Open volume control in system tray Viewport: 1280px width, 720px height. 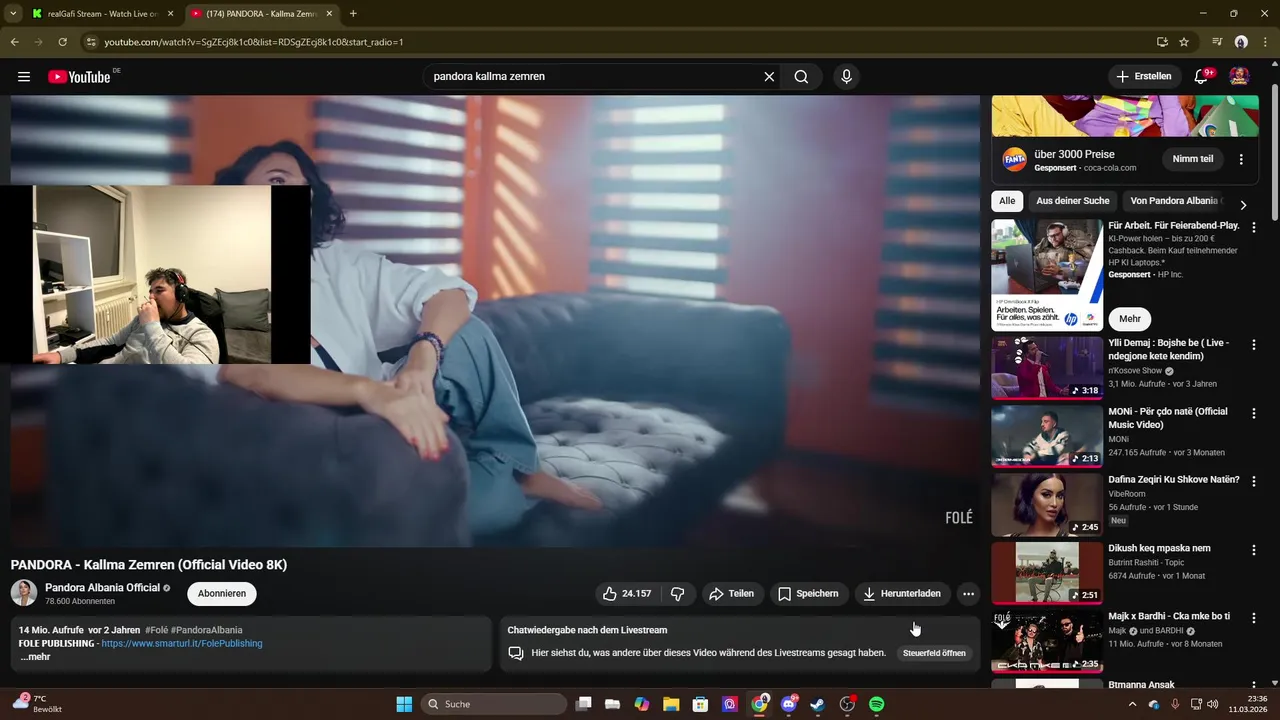pyautogui.click(x=1214, y=704)
